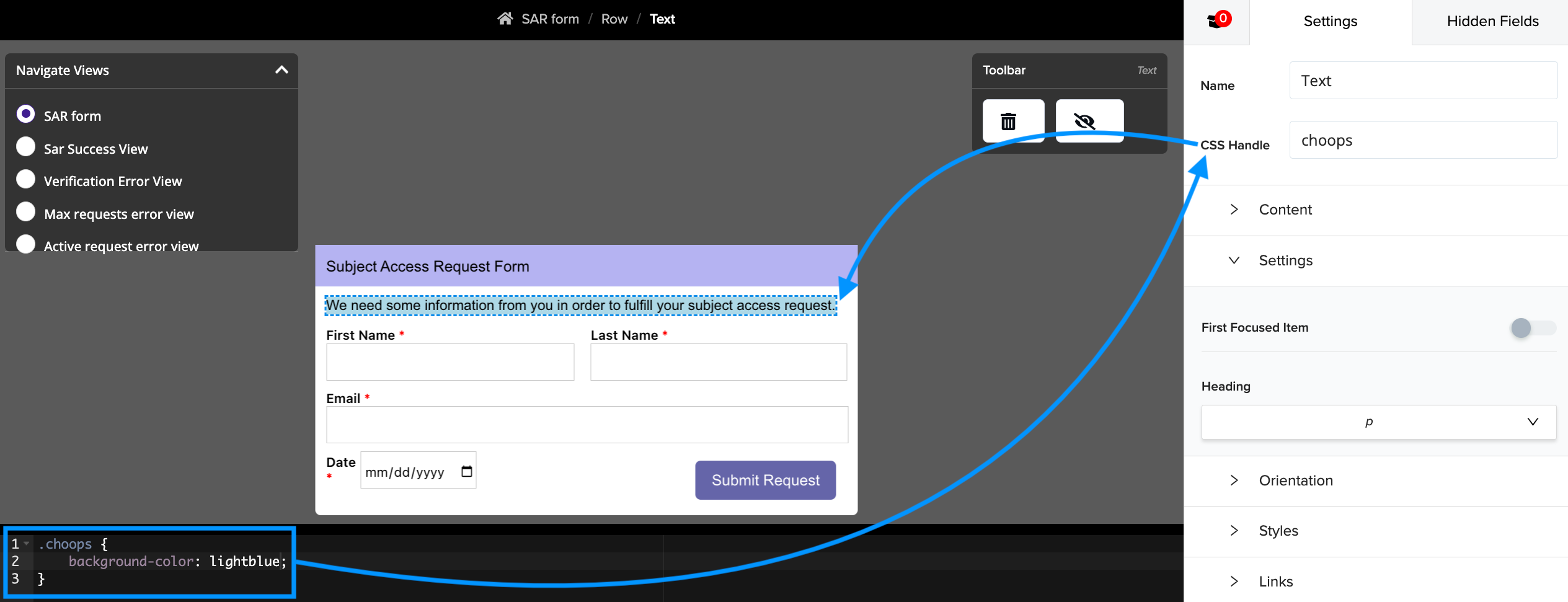Image resolution: width=1568 pixels, height=602 pixels.
Task: Fold the CSS code block arrow on line 1
Action: point(27,544)
